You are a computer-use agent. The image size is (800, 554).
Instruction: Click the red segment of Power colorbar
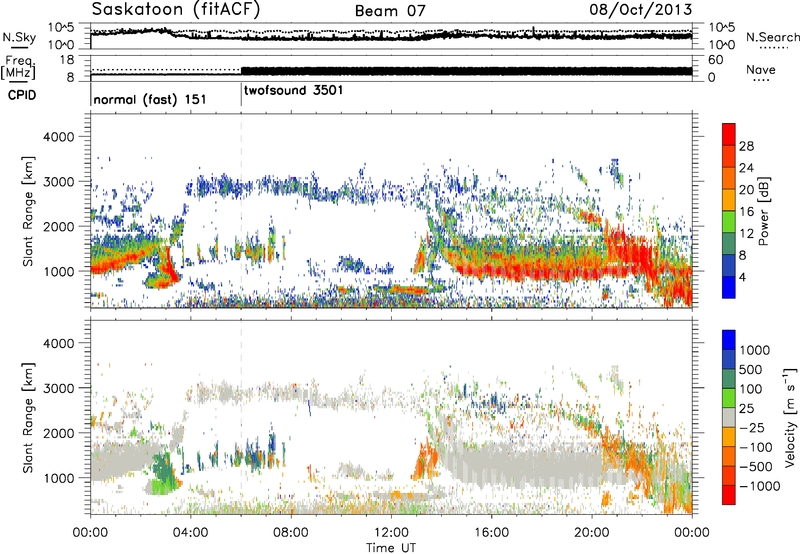tap(729, 135)
